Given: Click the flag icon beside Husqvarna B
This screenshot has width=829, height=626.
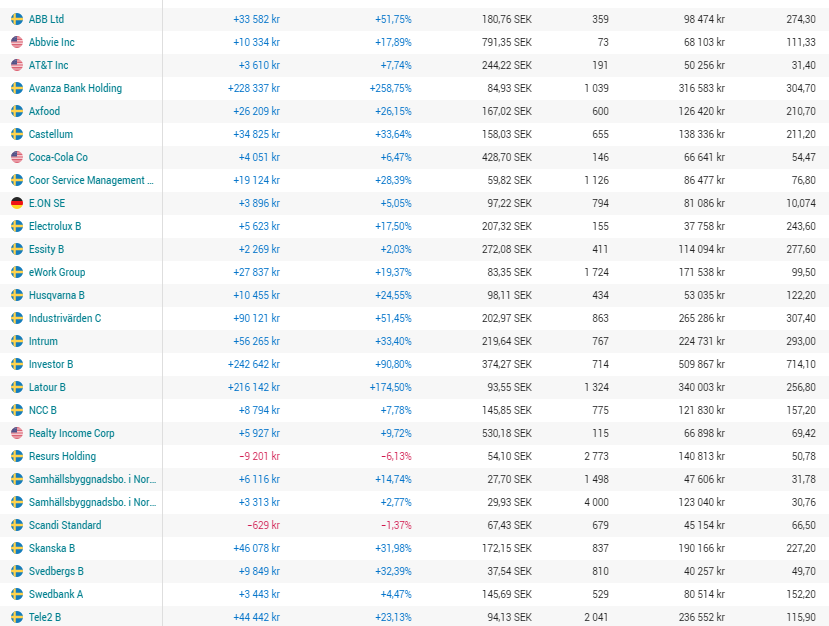Looking at the screenshot, I should pos(17,295).
